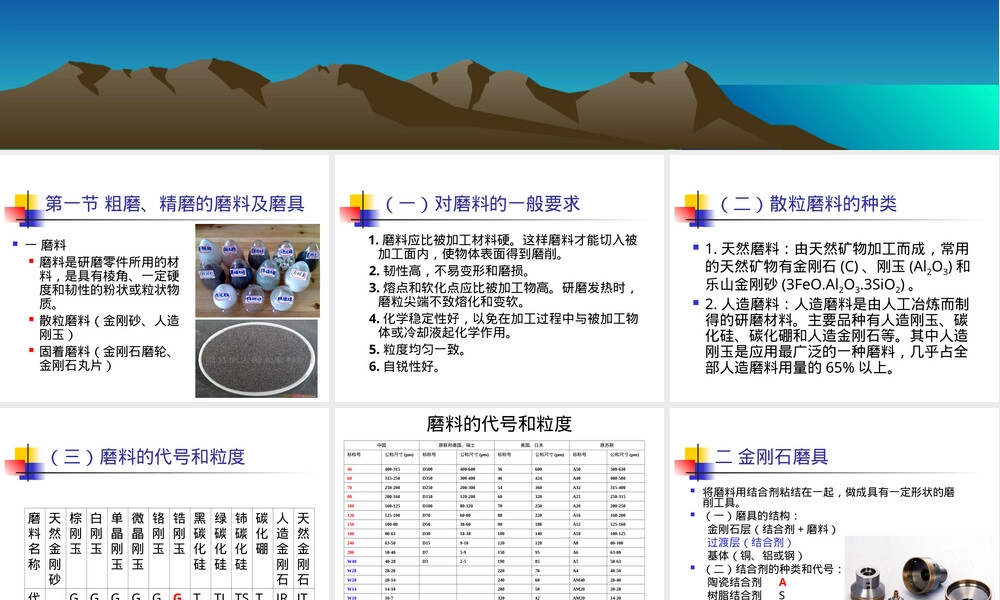Open the slide with the red-numbered grit size table

[499, 504]
